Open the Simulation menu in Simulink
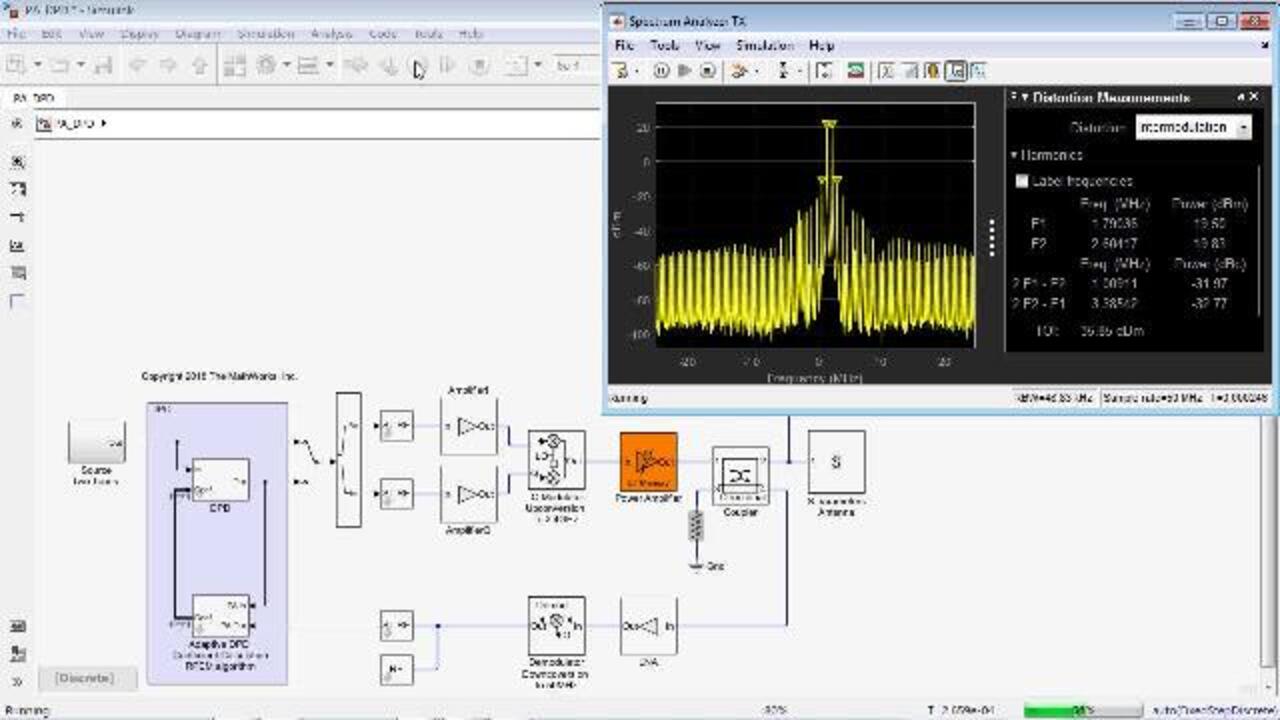Viewport: 1280px width, 720px height. pyautogui.click(x=265, y=33)
